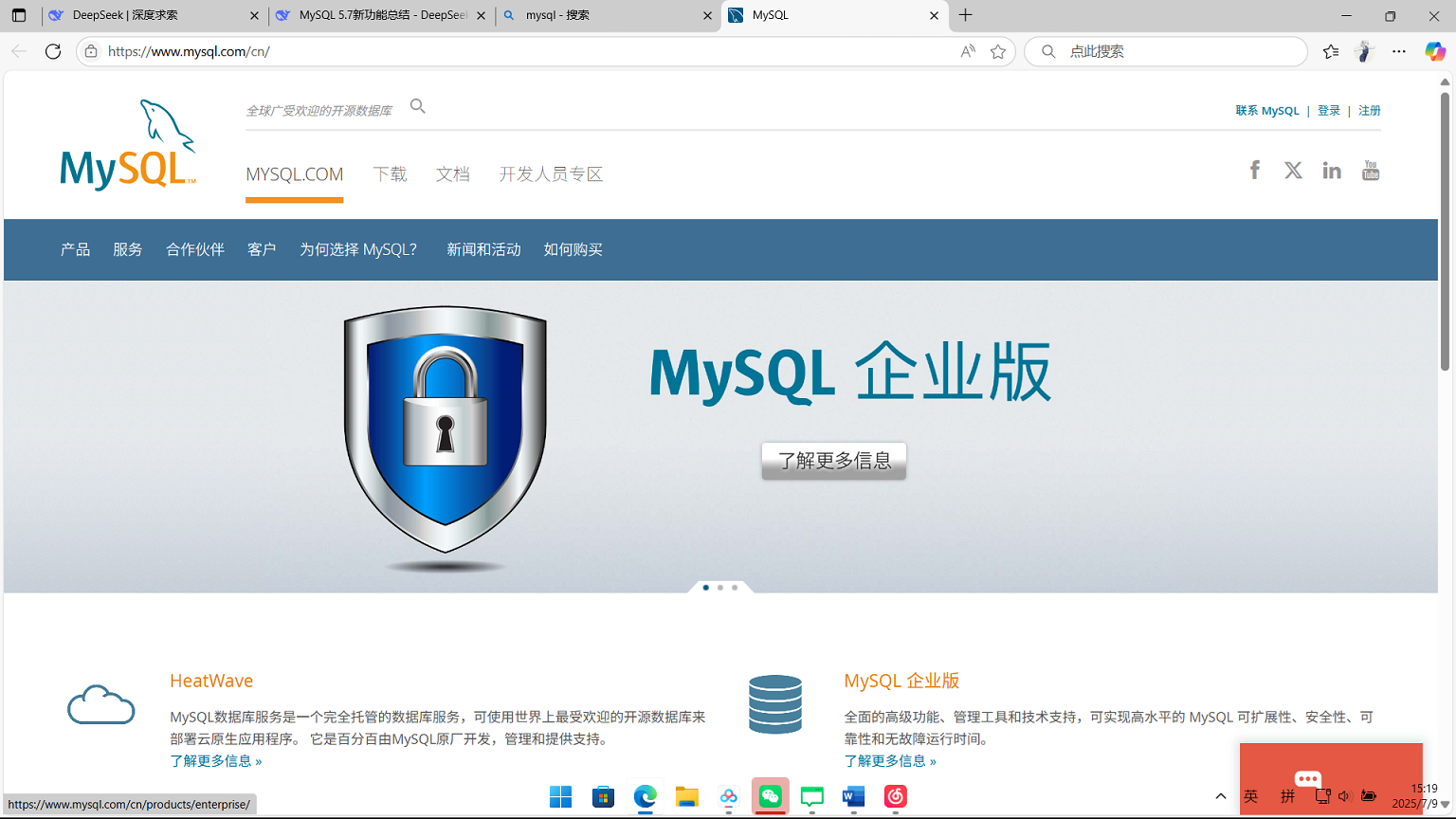Screen dimensions: 1456x819
Task: Click the X social media icon
Action: coord(1293,170)
